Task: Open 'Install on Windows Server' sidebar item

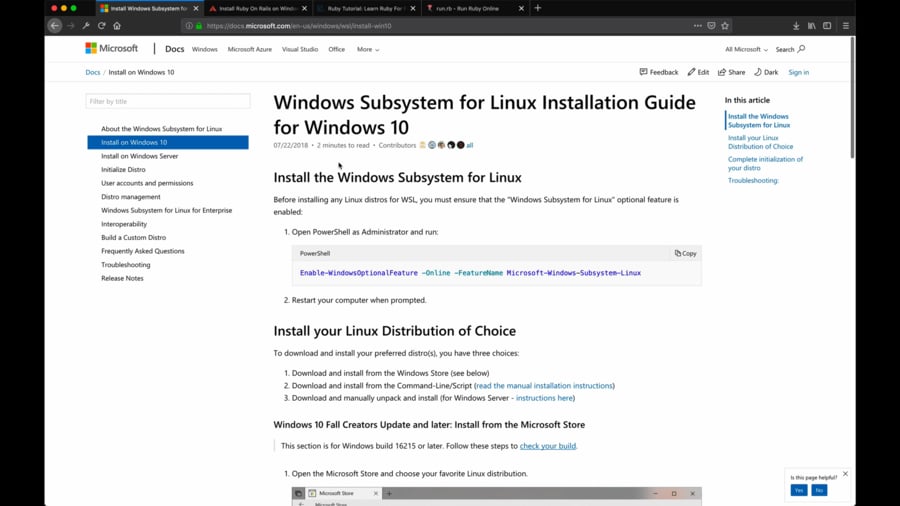Action: pyautogui.click(x=139, y=156)
